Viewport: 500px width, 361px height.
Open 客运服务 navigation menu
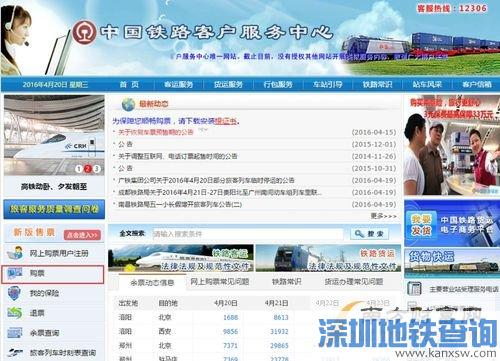179,85
